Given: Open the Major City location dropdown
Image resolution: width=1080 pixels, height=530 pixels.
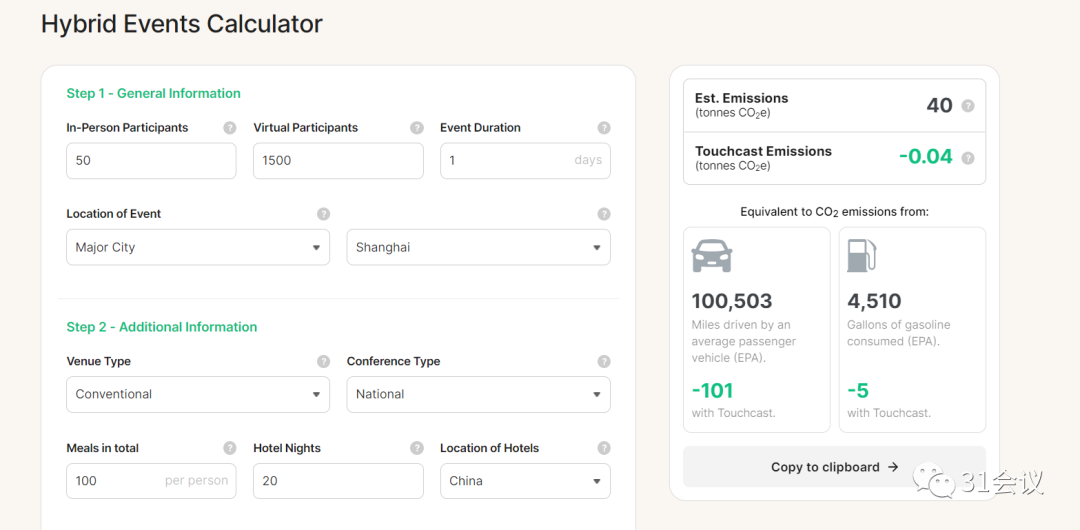Looking at the screenshot, I should pos(198,248).
